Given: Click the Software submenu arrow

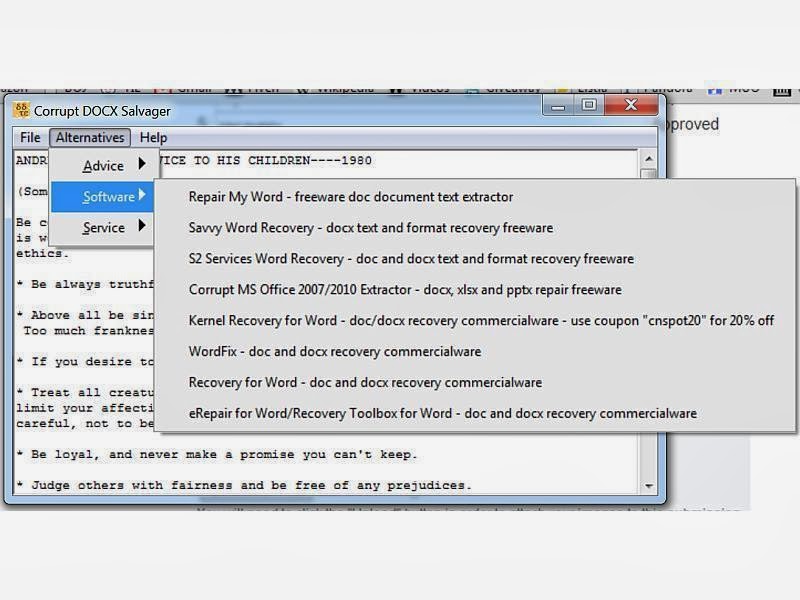Looking at the screenshot, I should coord(142,194).
